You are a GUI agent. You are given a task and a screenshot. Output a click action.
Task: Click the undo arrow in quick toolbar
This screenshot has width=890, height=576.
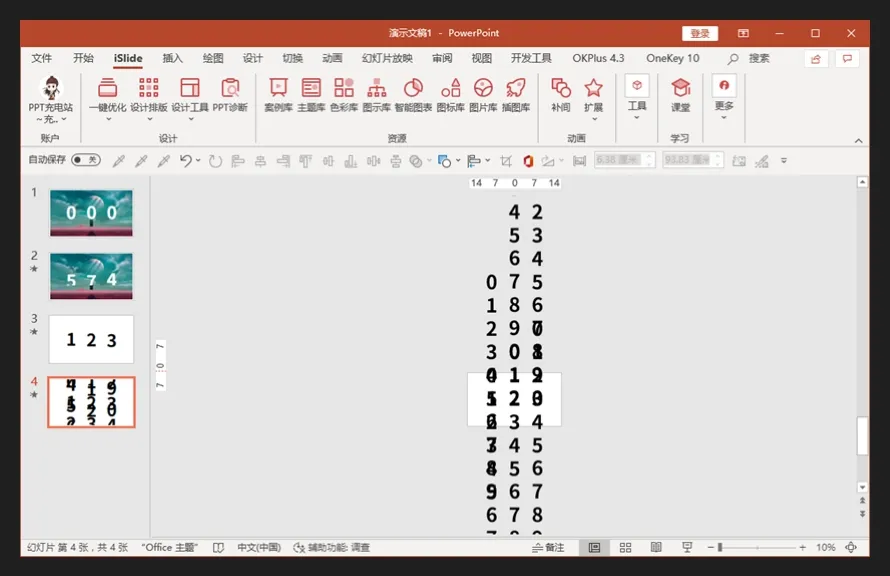pyautogui.click(x=185, y=161)
